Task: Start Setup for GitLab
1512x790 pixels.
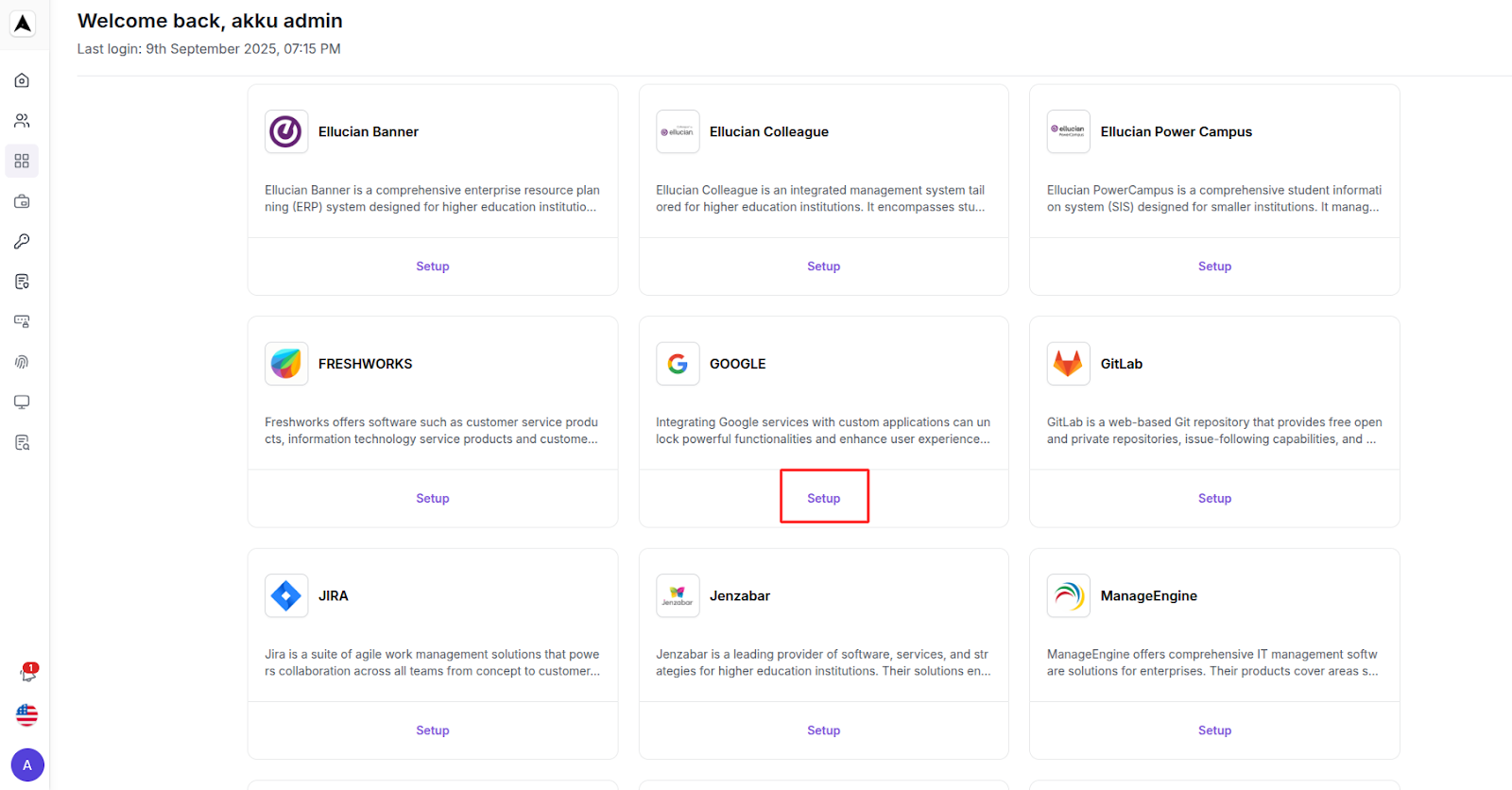Action: point(1214,498)
